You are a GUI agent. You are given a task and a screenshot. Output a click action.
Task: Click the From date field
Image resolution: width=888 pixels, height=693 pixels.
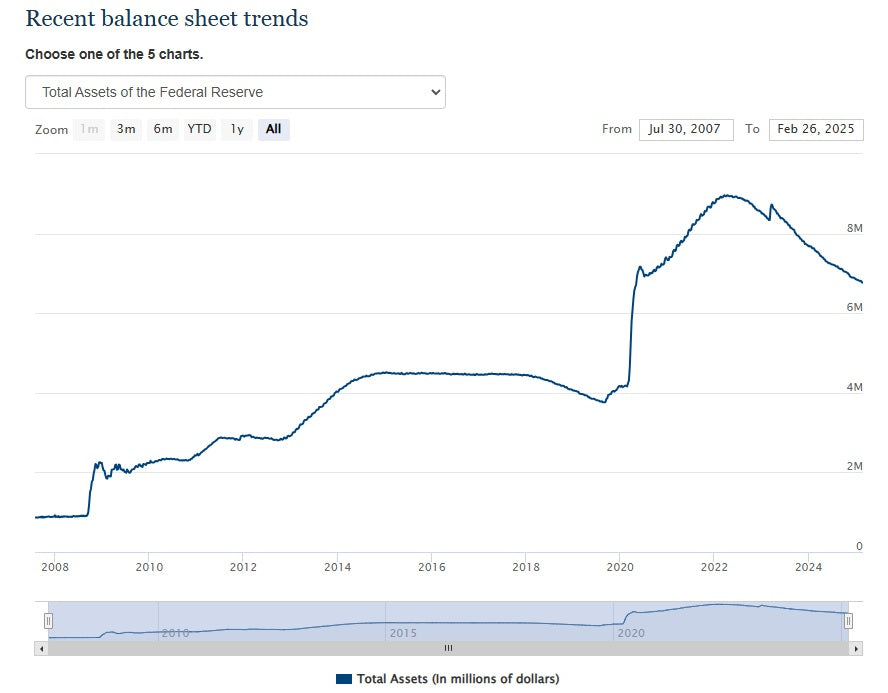click(685, 129)
